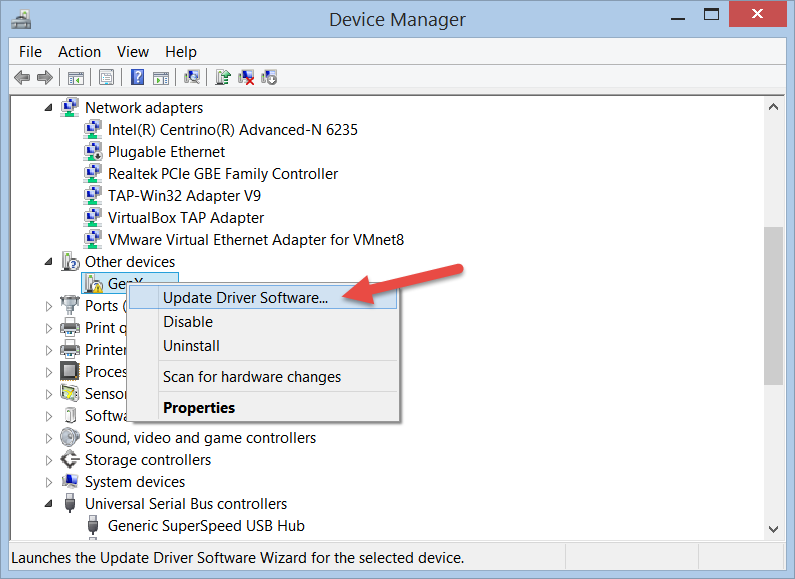This screenshot has height=579, width=795.
Task: Open the Action menu
Action: coord(79,52)
